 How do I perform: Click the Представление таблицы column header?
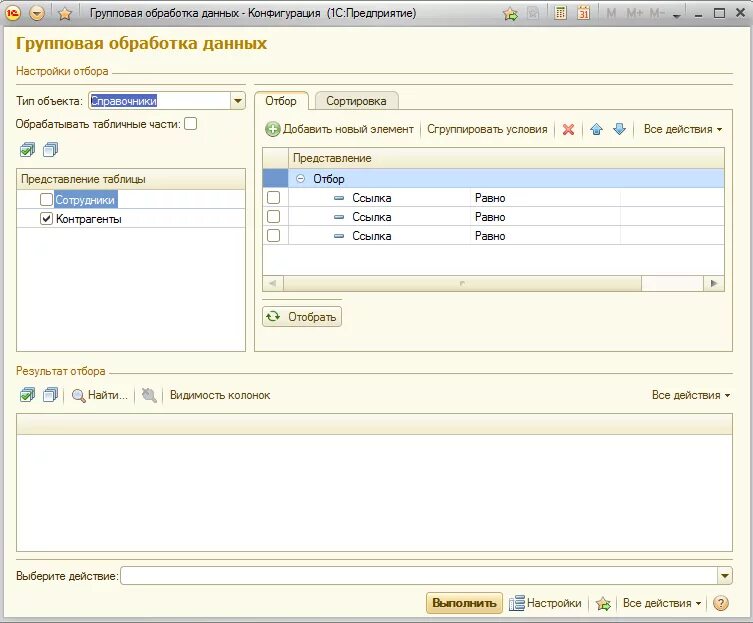coord(131,179)
